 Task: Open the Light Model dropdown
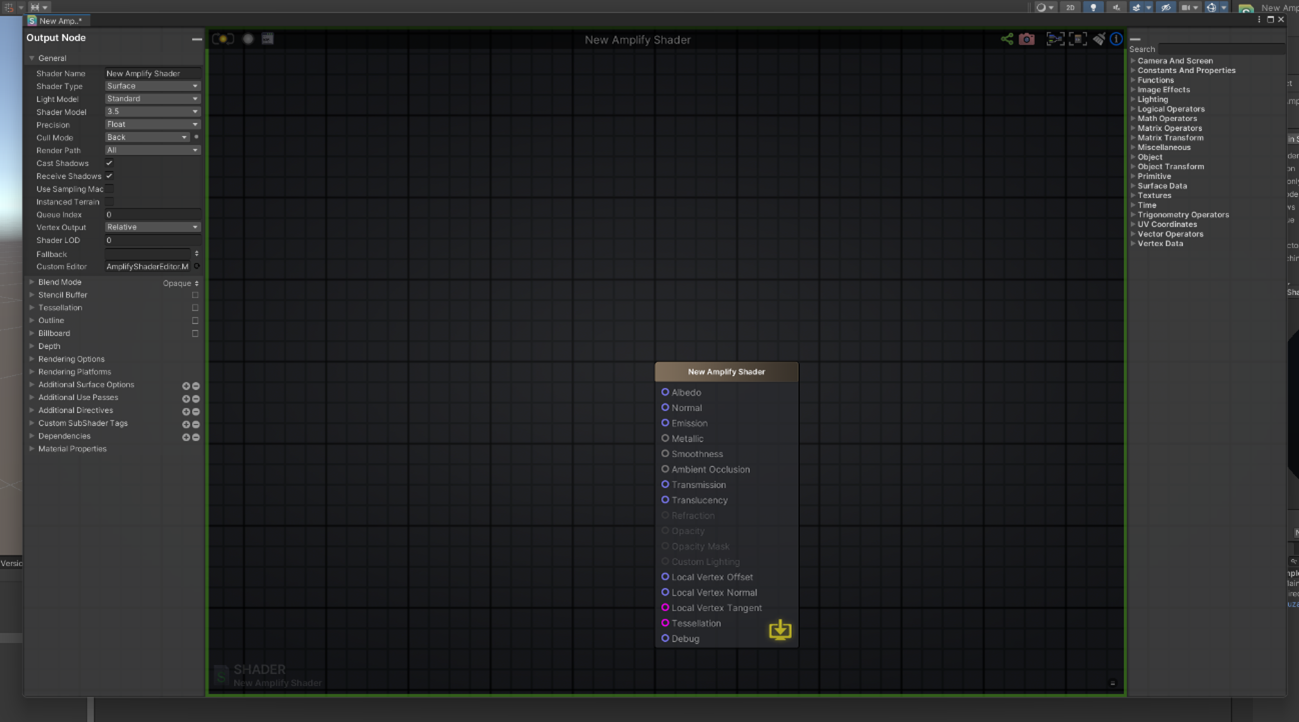(x=152, y=99)
